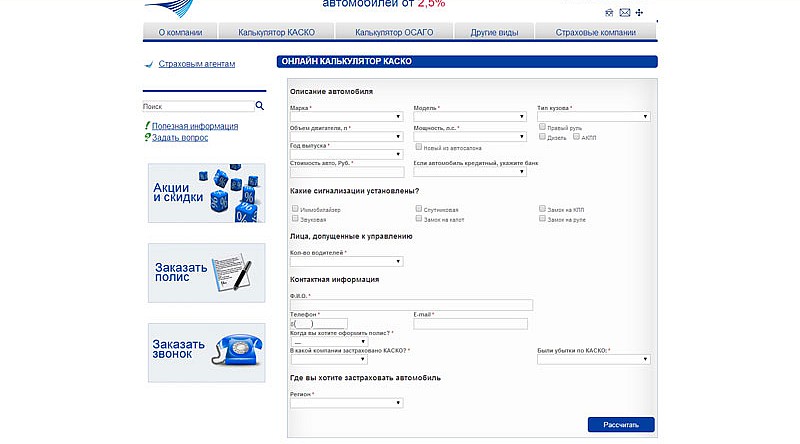The width and height of the screenshot is (800, 444).
Task: Click into the 'Ф.И.О.' input field
Action: (x=411, y=305)
